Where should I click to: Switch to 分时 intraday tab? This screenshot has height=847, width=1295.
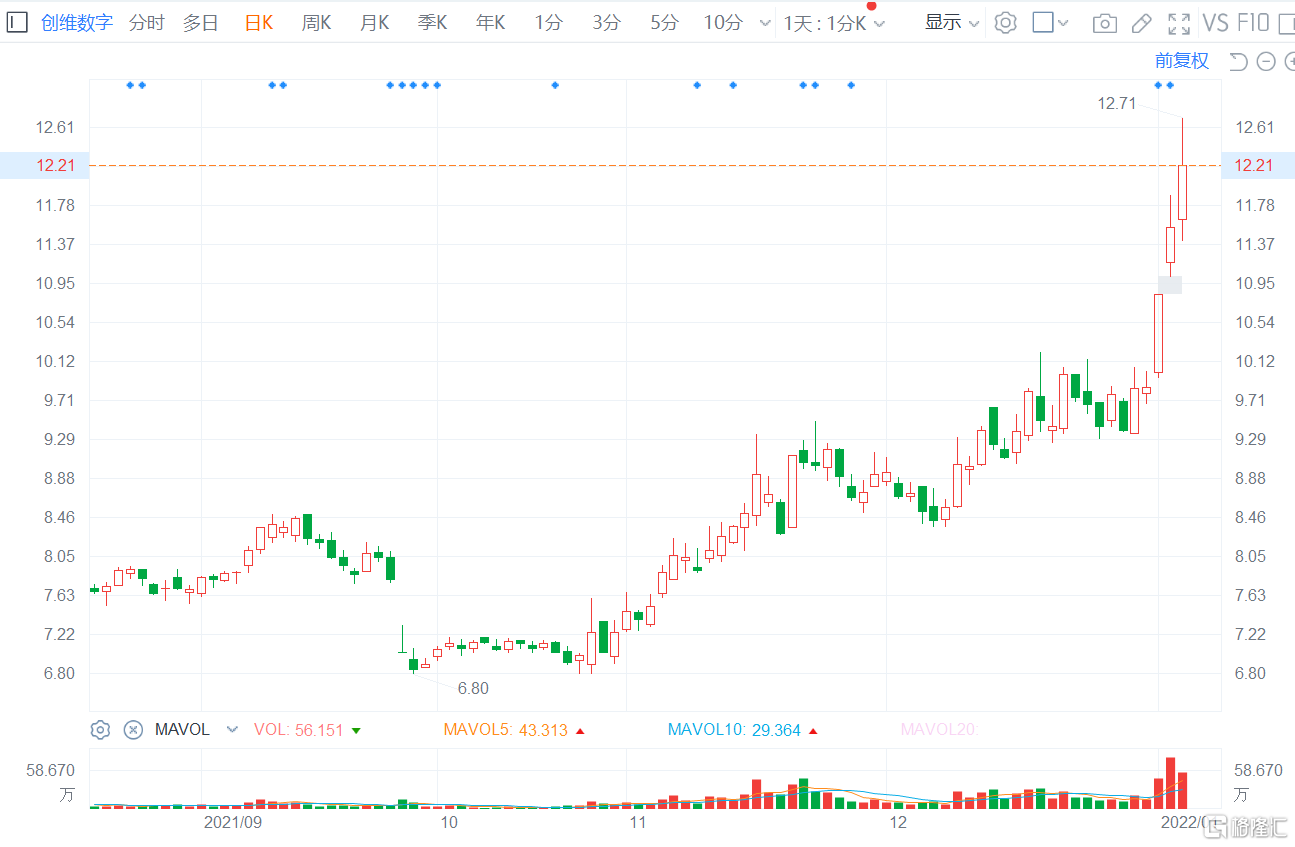point(147,22)
